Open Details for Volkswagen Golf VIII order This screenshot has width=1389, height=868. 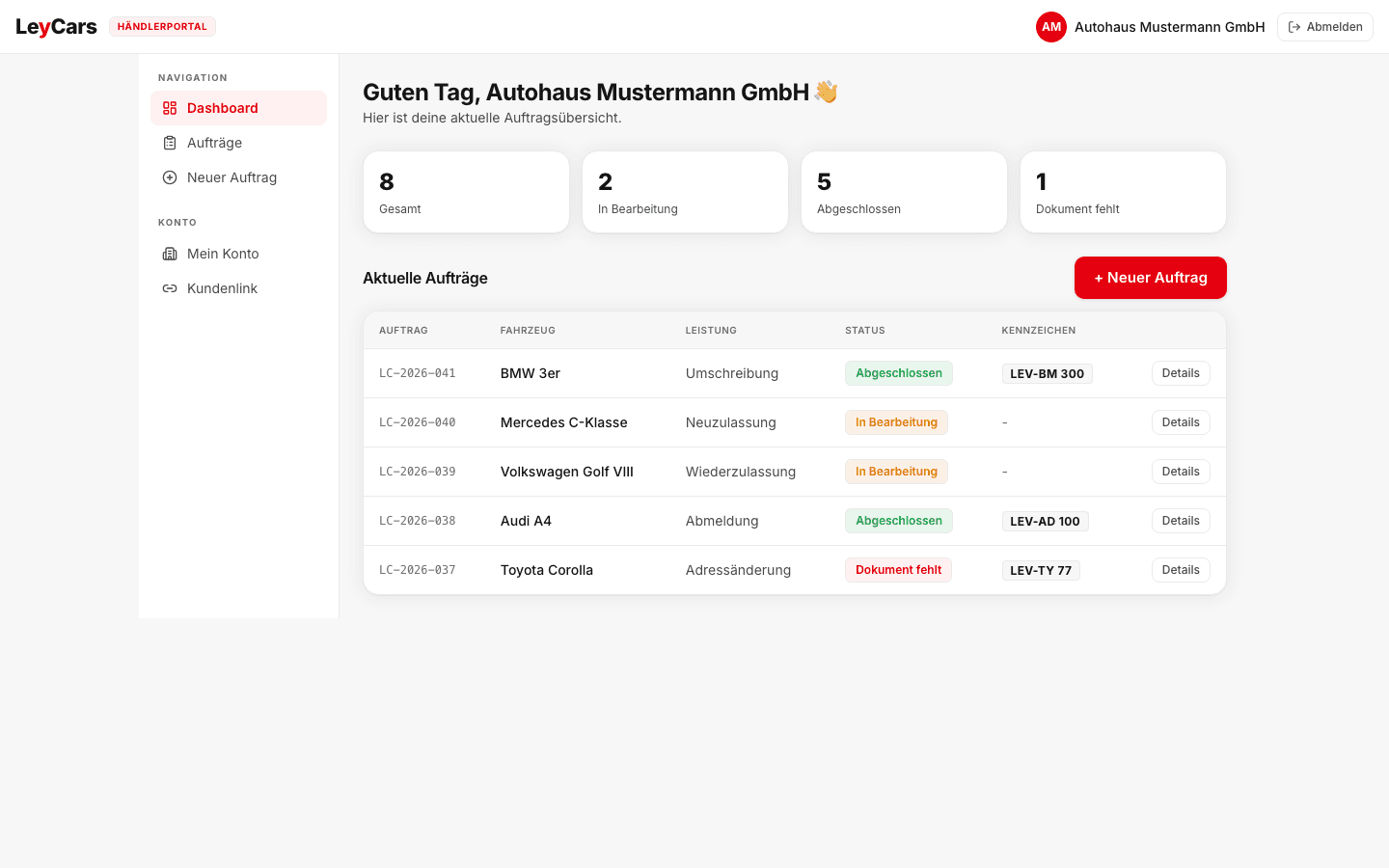click(1181, 472)
